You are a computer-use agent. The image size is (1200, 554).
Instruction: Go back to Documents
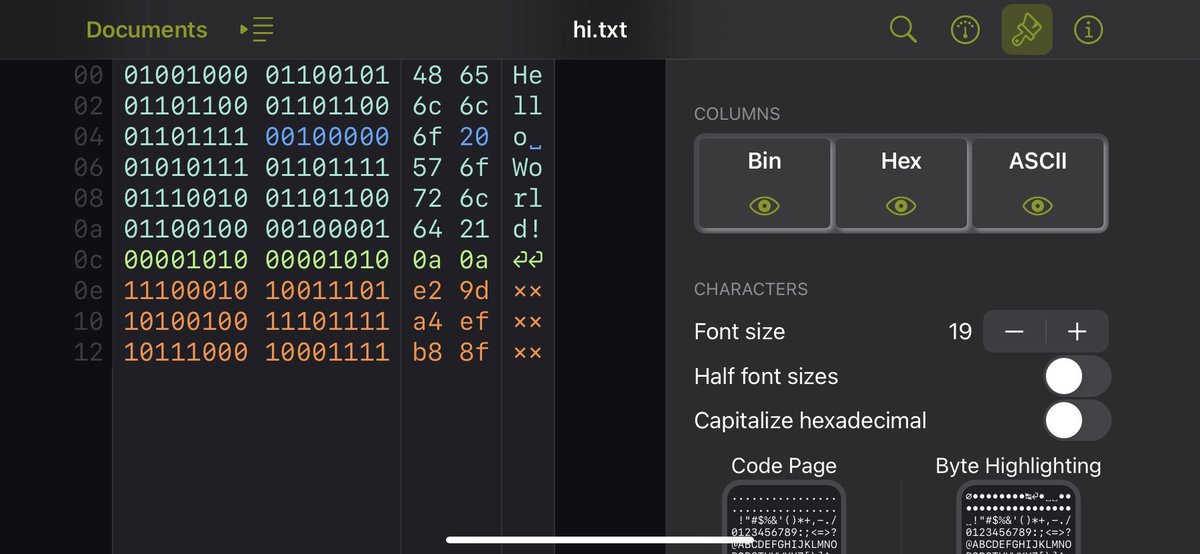[x=147, y=30]
